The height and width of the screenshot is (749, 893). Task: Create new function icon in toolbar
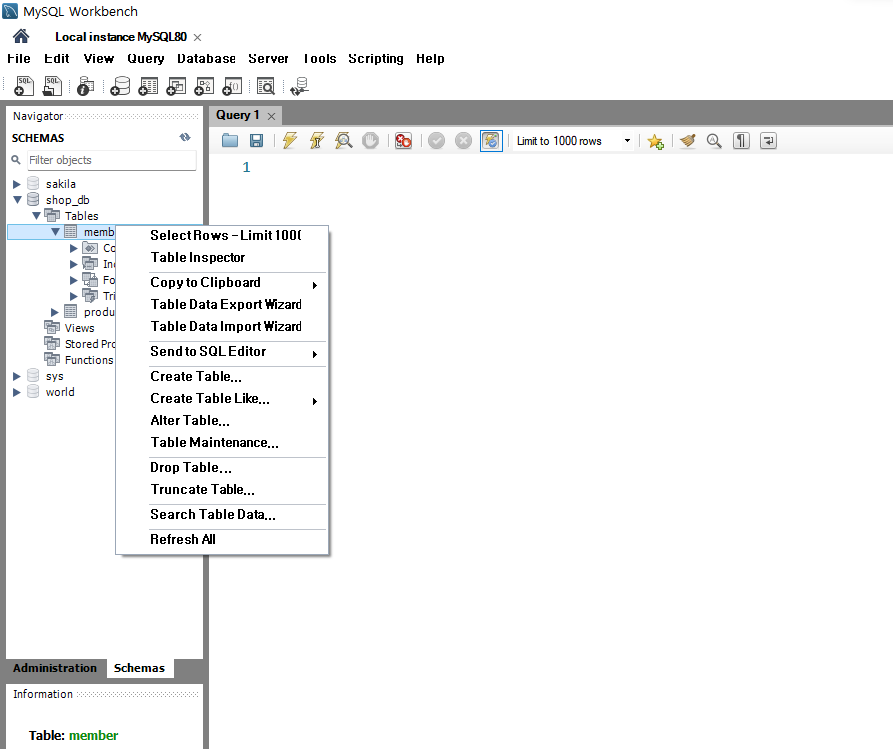click(x=232, y=86)
